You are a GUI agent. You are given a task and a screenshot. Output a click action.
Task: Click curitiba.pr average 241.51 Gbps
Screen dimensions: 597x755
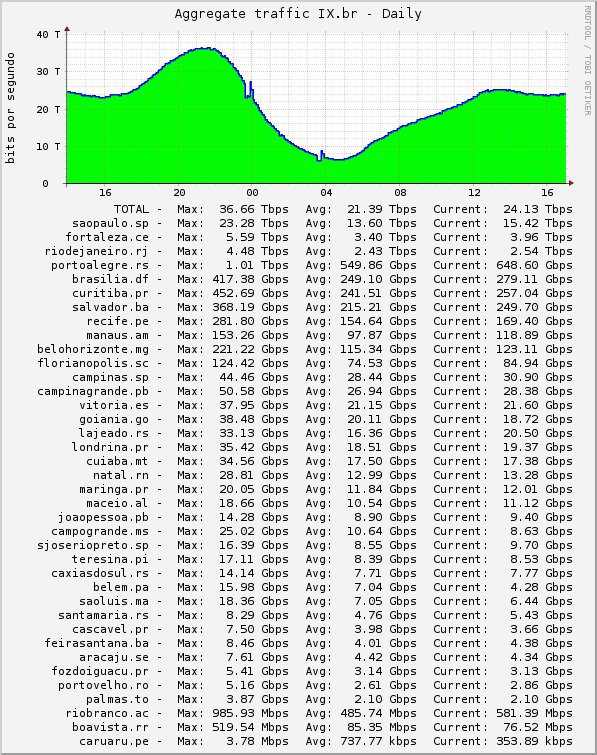click(378, 293)
